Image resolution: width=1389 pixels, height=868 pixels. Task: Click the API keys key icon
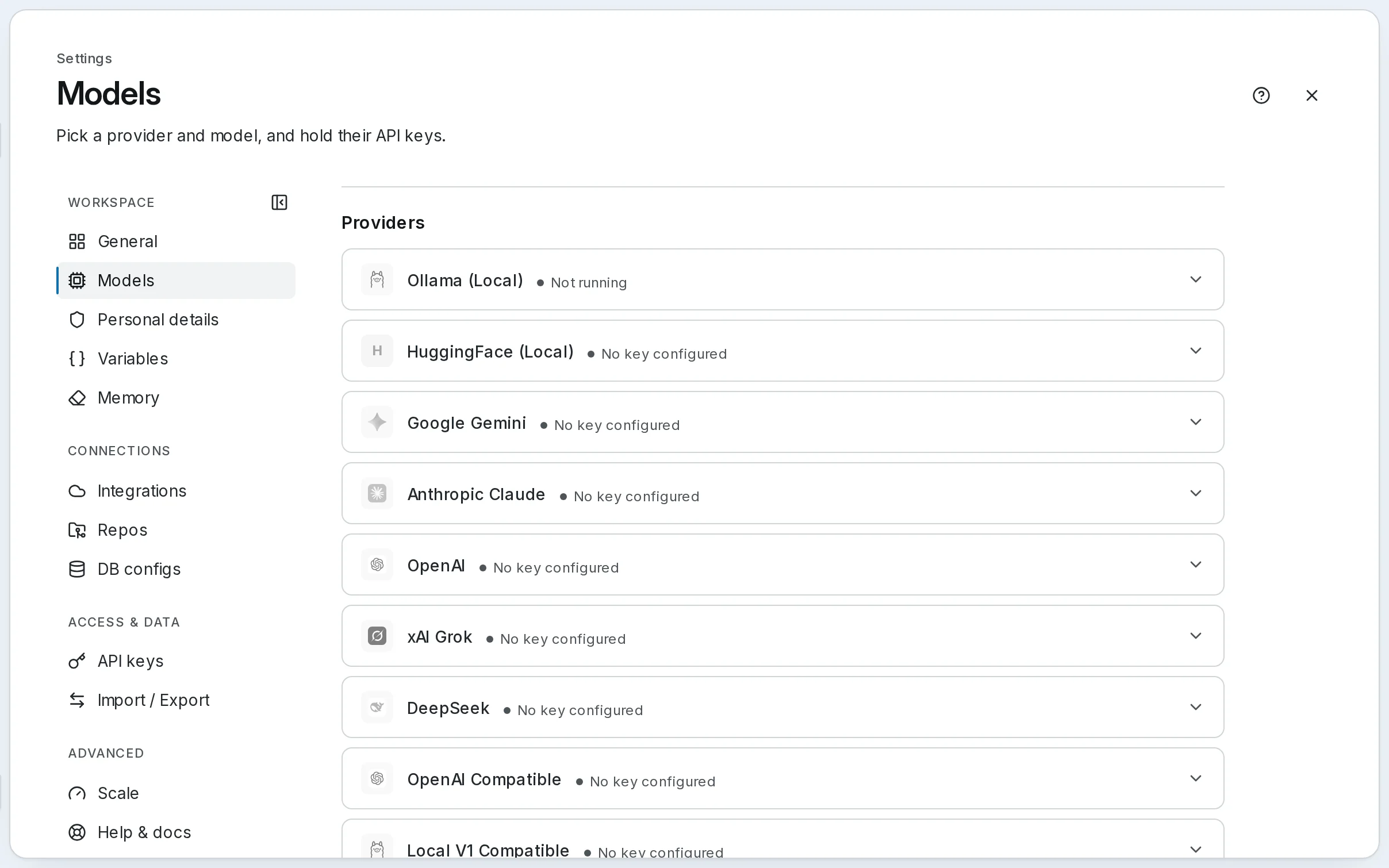[x=77, y=661]
